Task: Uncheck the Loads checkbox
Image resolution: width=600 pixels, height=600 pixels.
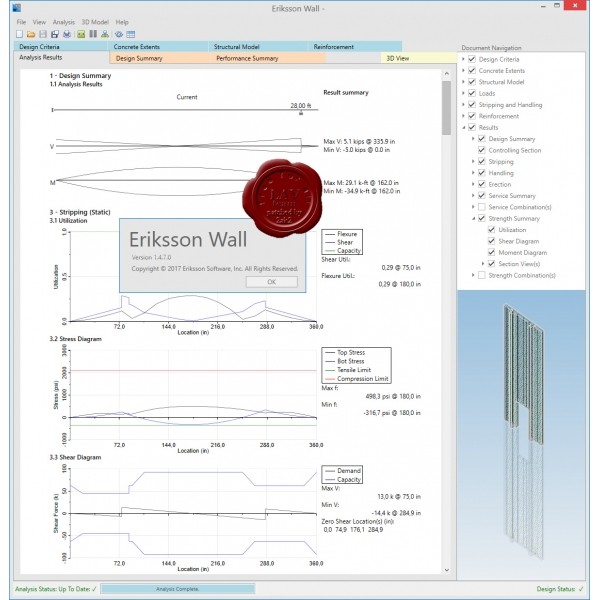Action: [x=472, y=93]
